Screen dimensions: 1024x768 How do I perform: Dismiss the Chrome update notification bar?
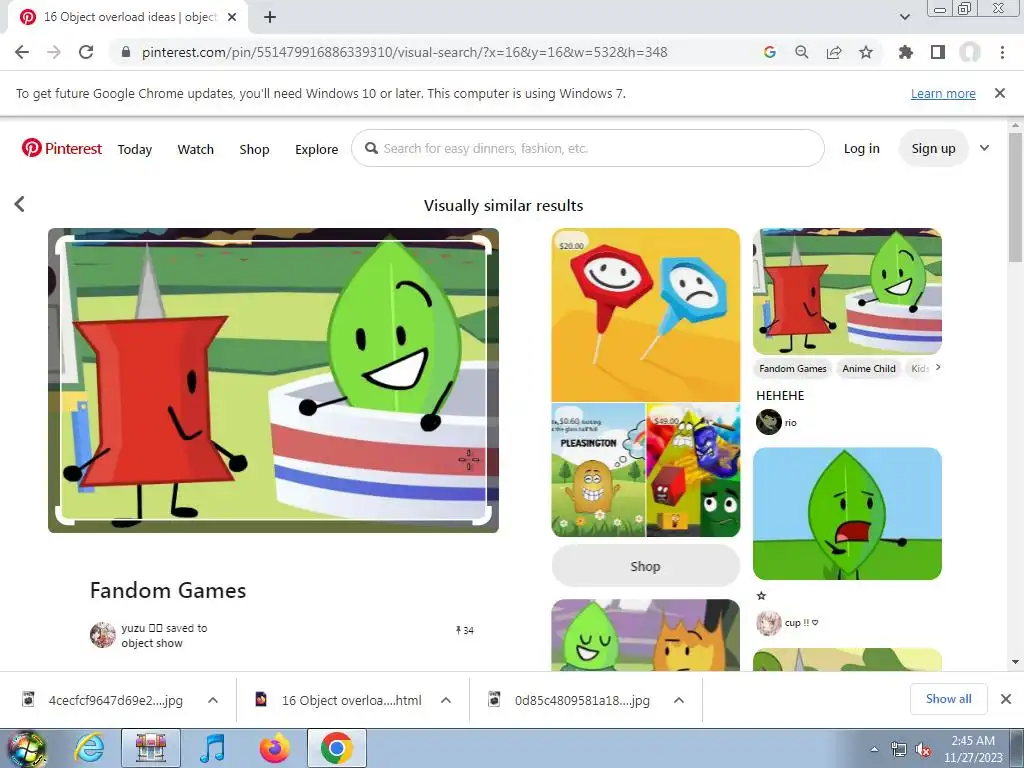click(x=1000, y=93)
